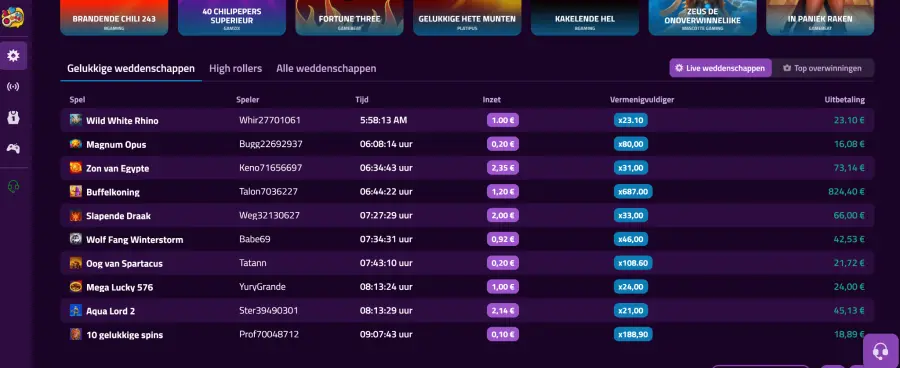Click the Vermenigvuldiger column header
900x368 pixels.
tap(642, 100)
